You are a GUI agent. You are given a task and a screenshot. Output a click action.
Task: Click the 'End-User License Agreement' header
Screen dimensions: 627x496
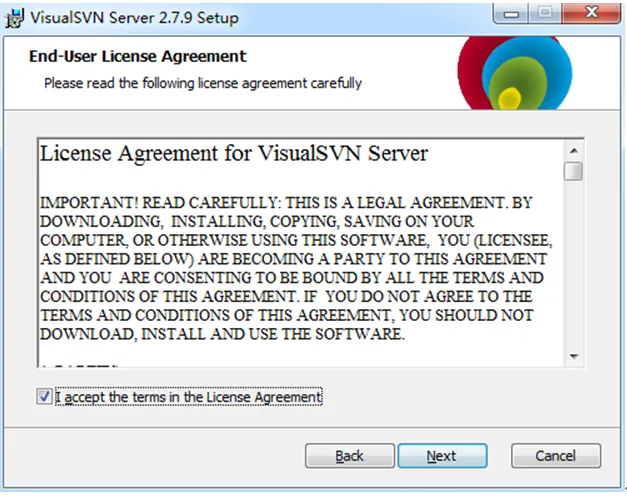click(138, 57)
